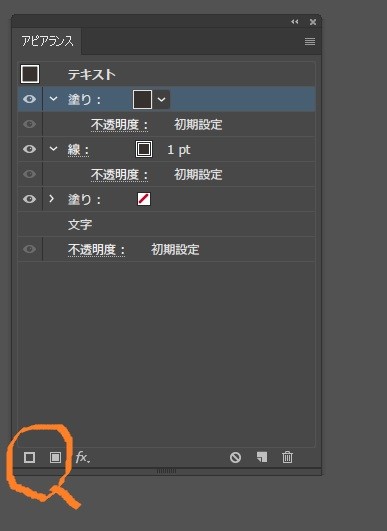Viewport: 387px width, 531px height.
Task: Open the fill color dropdown arrow
Action: pos(162,100)
